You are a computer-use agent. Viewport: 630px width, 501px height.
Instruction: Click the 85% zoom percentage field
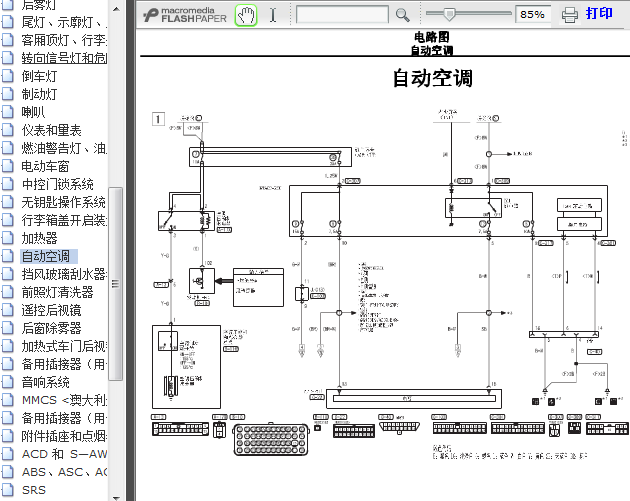pyautogui.click(x=532, y=14)
